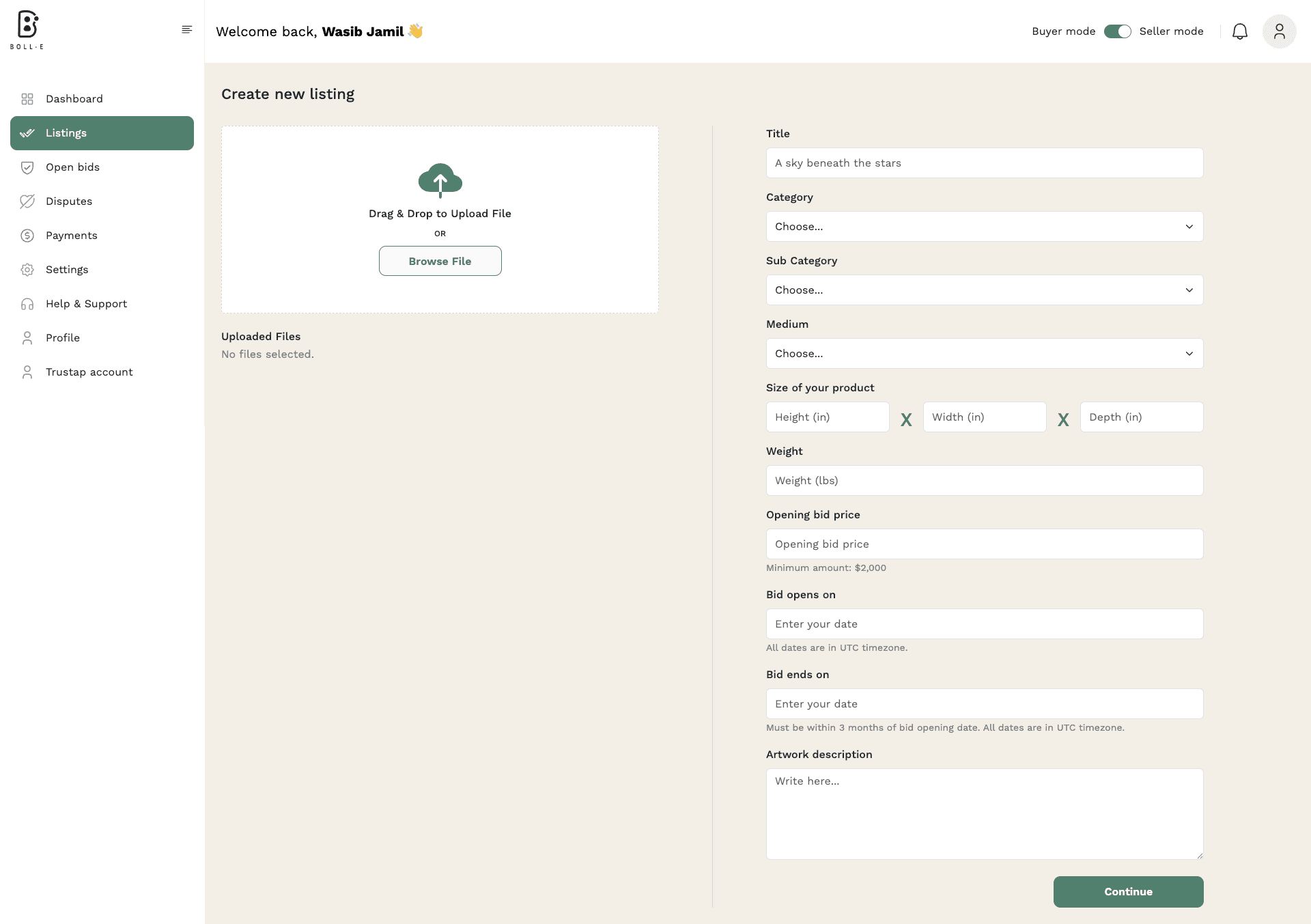
Task: Click the Browse File button
Action: 440,261
